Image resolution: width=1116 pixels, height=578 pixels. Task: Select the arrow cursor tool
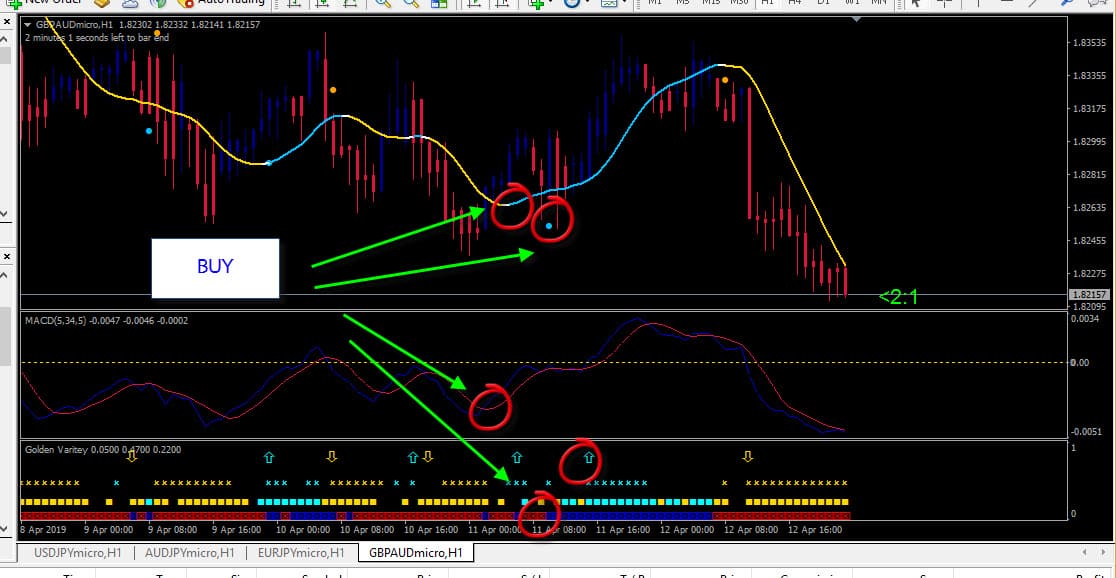(x=917, y=2)
